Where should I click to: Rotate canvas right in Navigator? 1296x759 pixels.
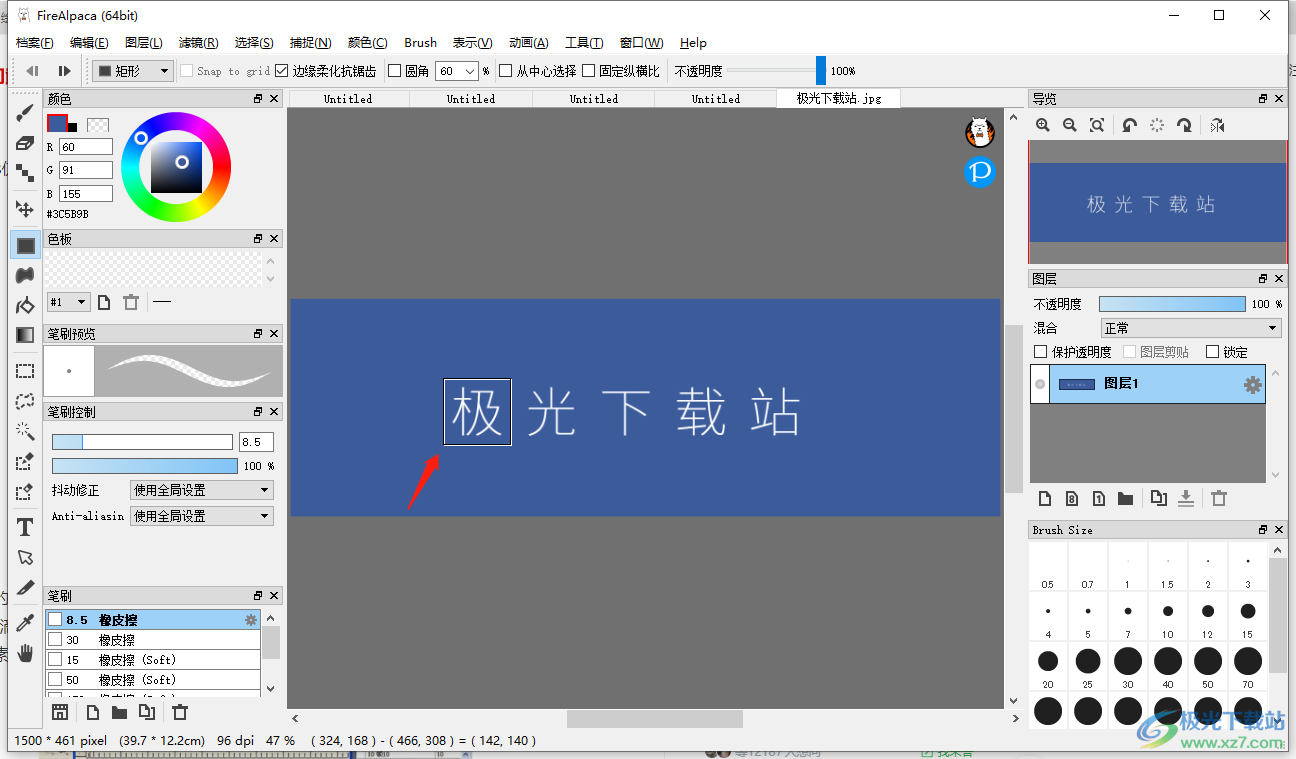click(1185, 125)
